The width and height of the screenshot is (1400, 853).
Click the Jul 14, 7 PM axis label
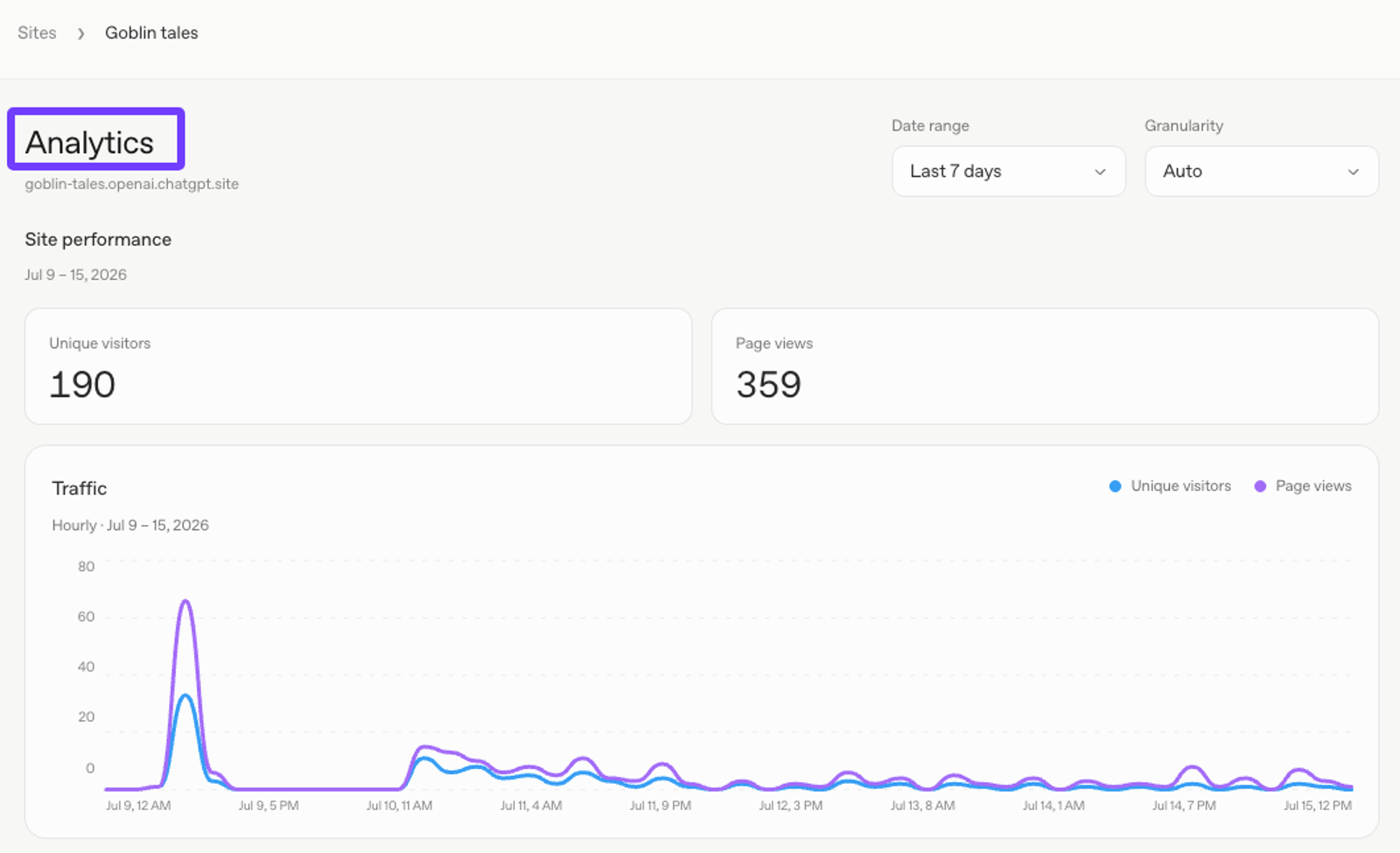(1184, 806)
